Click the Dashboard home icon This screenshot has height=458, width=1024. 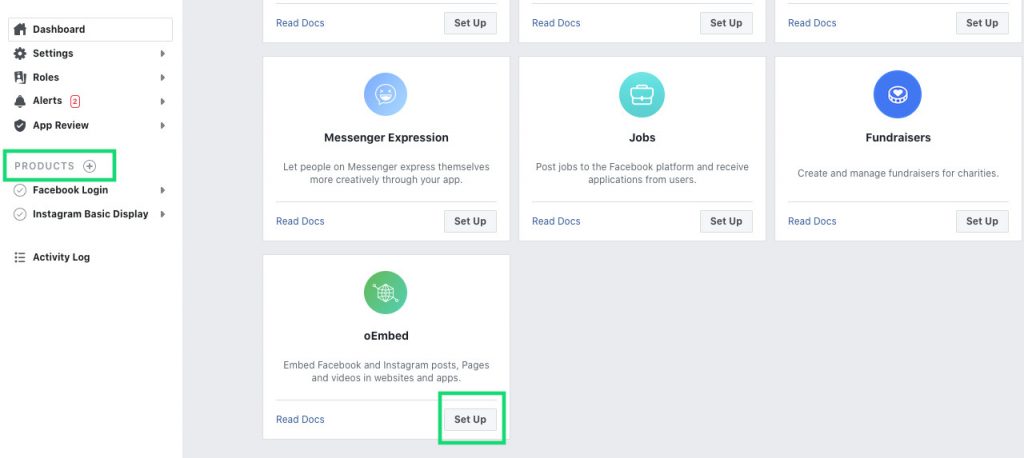pyautogui.click(x=20, y=29)
